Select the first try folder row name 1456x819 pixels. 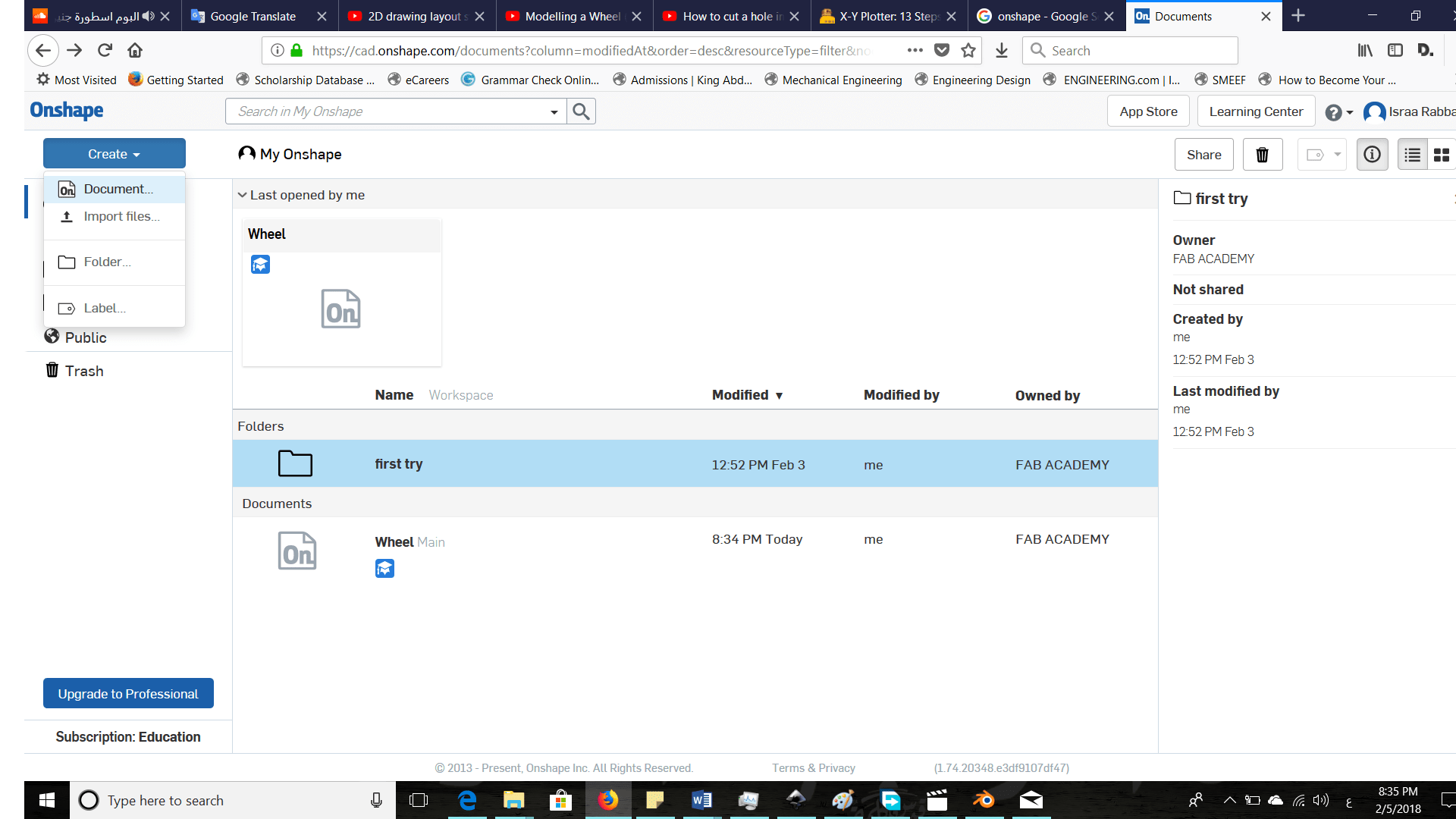pyautogui.click(x=398, y=464)
